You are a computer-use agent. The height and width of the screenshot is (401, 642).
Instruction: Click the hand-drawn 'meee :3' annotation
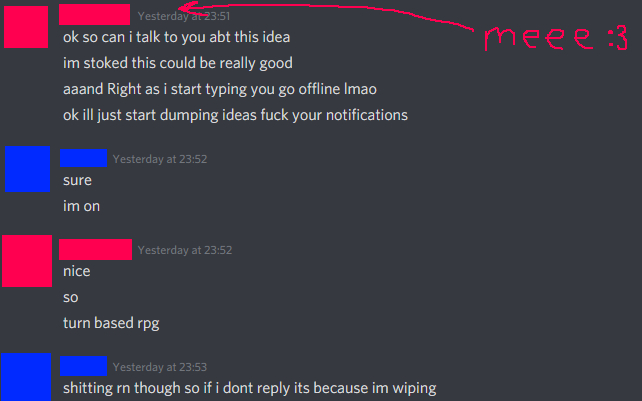[555, 38]
